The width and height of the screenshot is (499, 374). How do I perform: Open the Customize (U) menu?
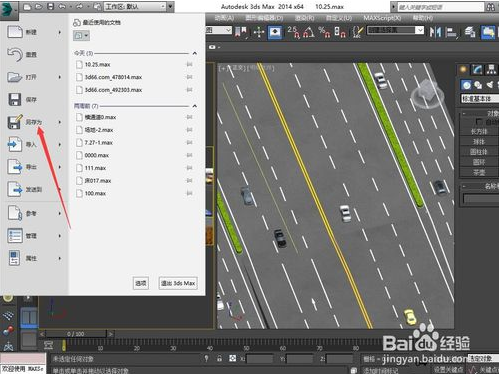[x=339, y=18]
